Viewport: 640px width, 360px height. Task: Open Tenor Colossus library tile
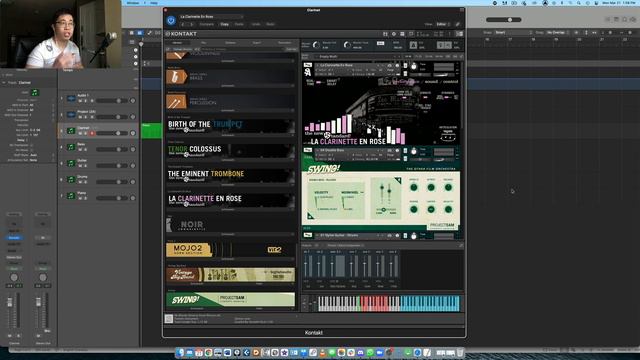coord(230,150)
